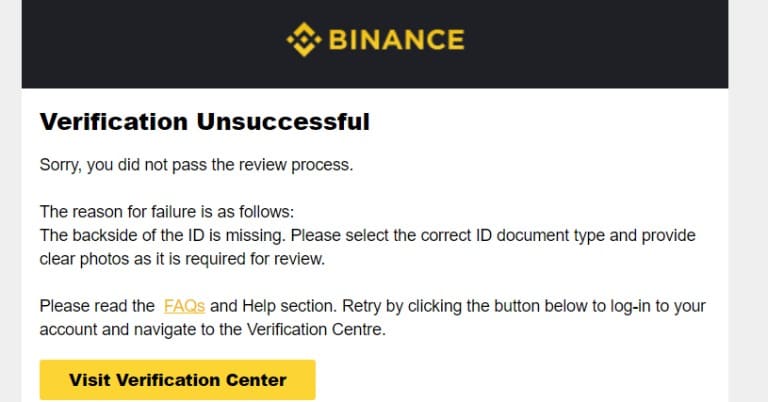Click the 'Verification Centre' text ending the paragraph
The width and height of the screenshot is (768, 402).
point(316,330)
